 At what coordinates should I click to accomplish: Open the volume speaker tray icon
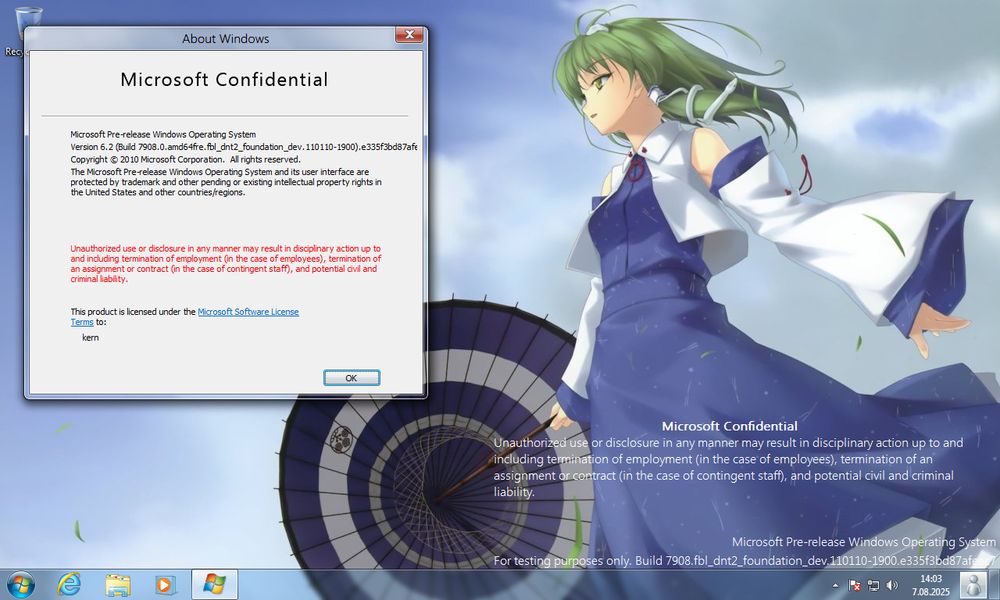[x=892, y=585]
